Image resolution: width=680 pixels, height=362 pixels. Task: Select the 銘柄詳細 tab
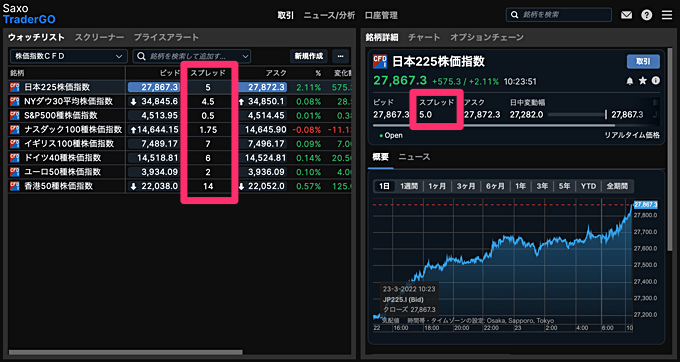[382, 37]
